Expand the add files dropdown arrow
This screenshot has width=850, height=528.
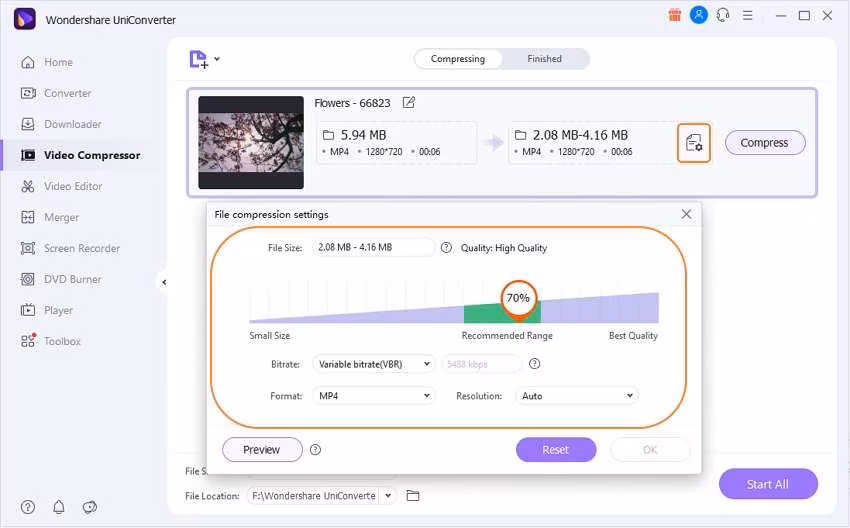217,59
